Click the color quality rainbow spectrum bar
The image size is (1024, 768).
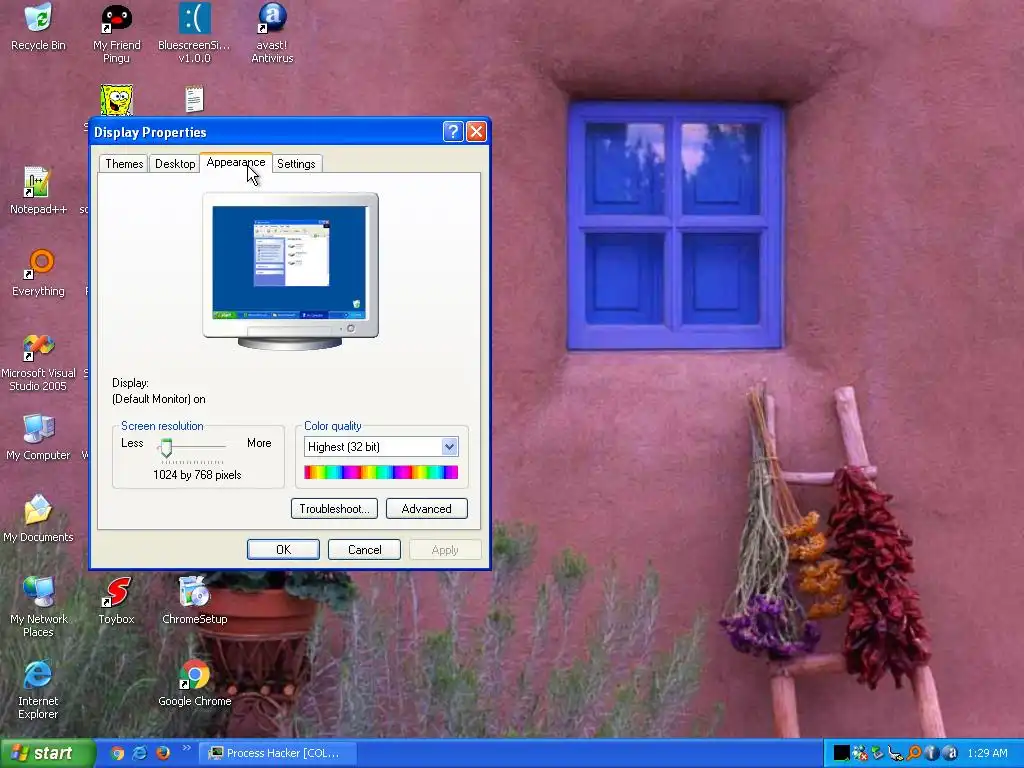coord(381,472)
